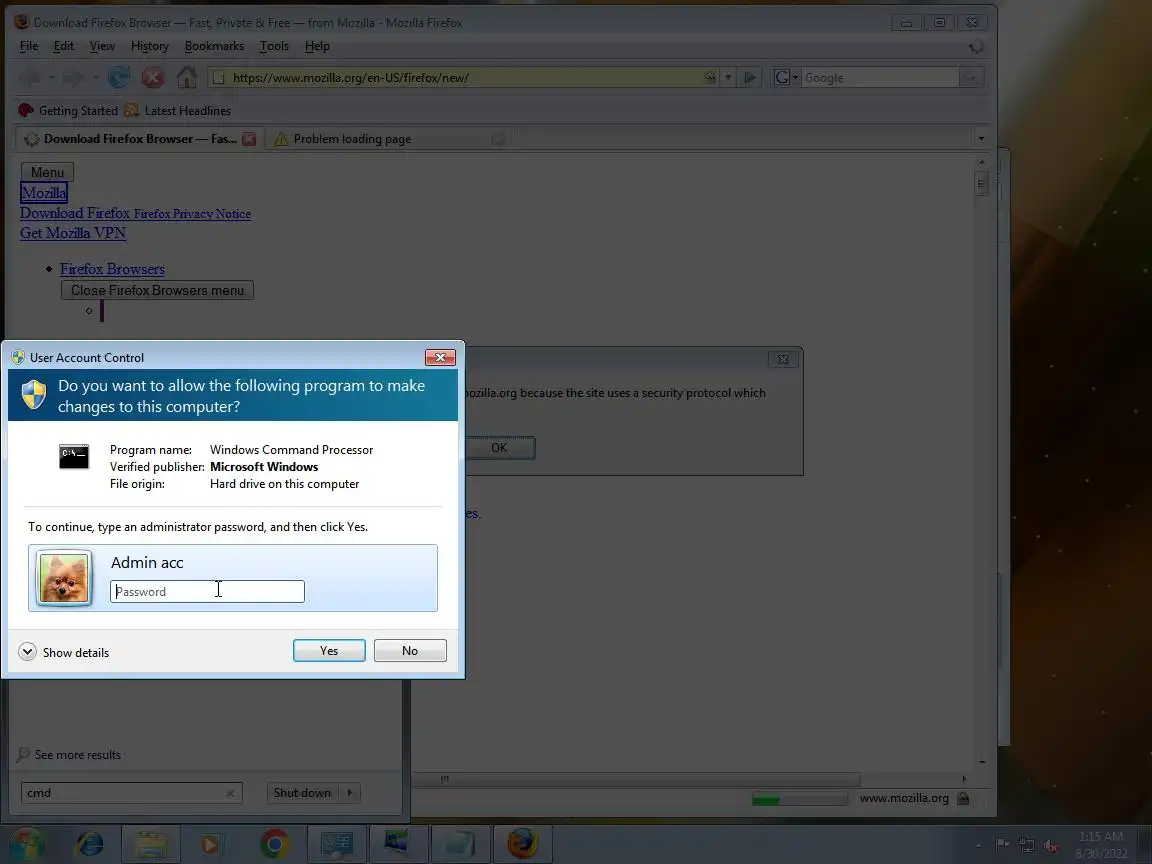The height and width of the screenshot is (864, 1152).
Task: Open the Shut down options arrow
Action: [350, 793]
